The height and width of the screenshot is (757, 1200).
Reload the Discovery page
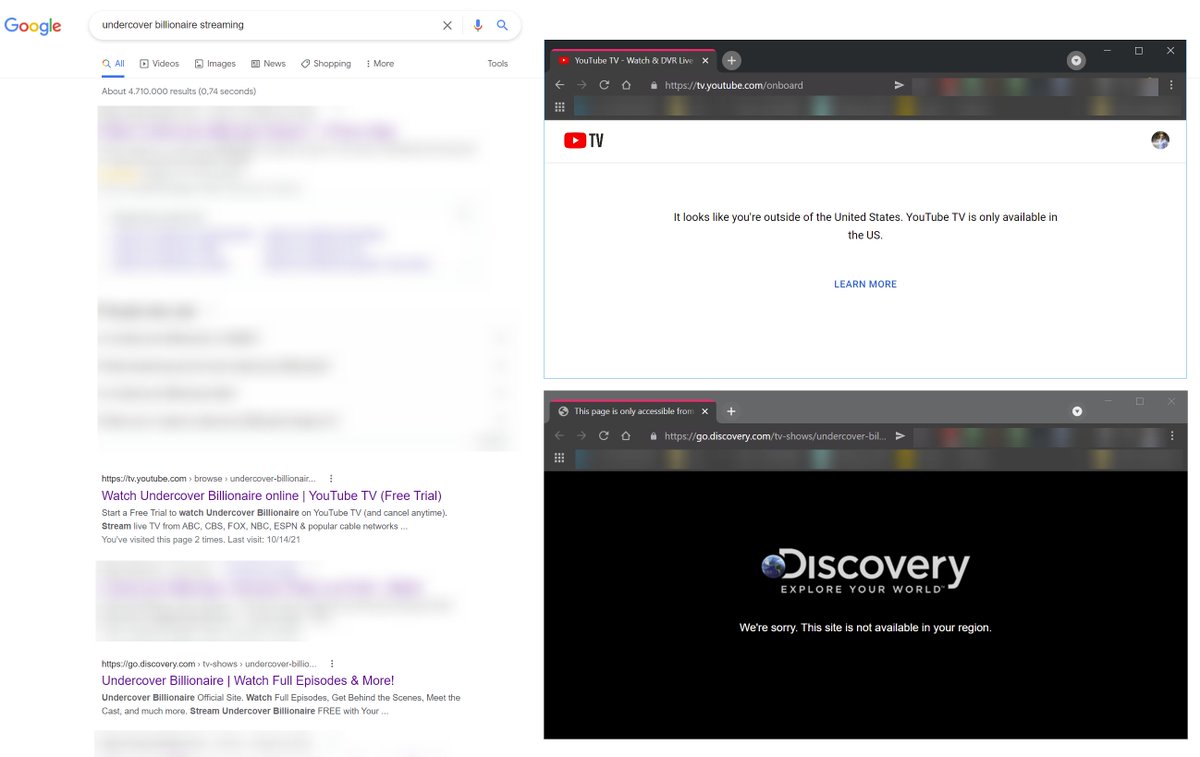pyautogui.click(x=604, y=436)
